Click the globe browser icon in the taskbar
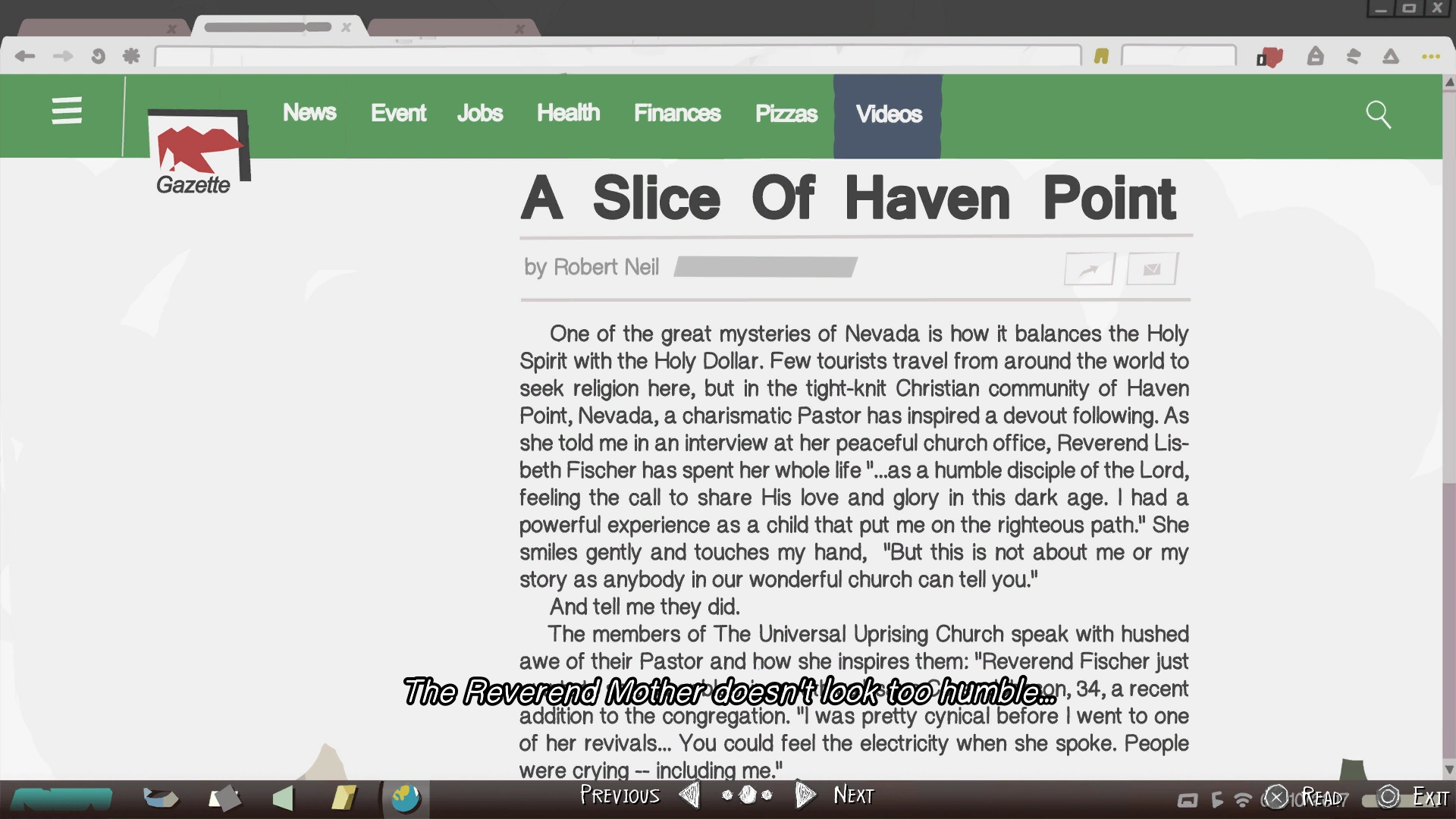This screenshot has width=1456, height=819. pos(406,798)
